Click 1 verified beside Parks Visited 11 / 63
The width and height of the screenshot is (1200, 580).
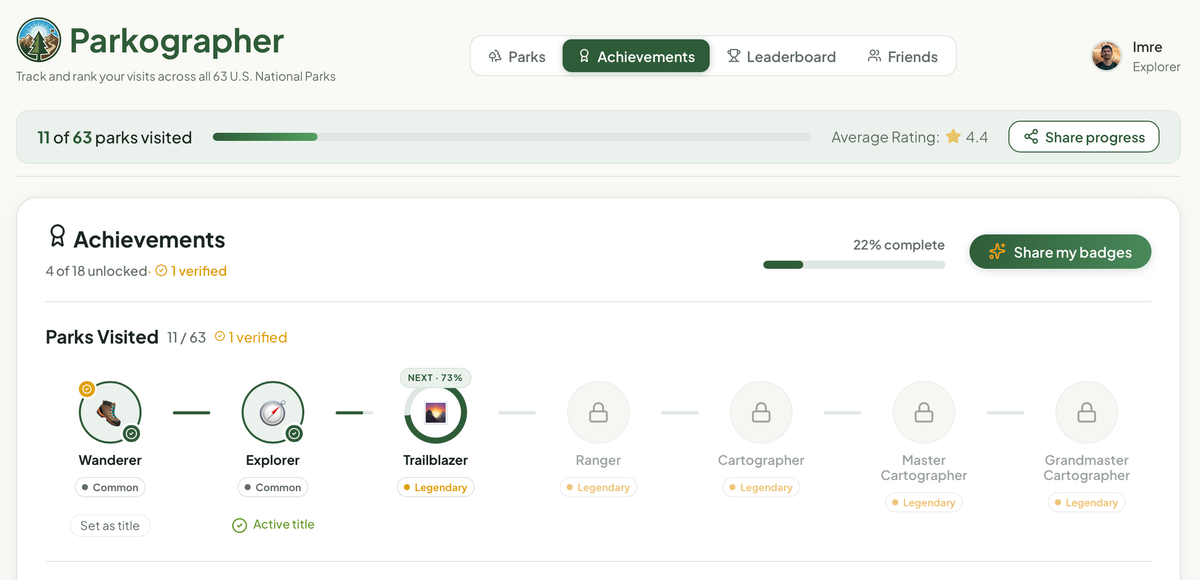(251, 338)
